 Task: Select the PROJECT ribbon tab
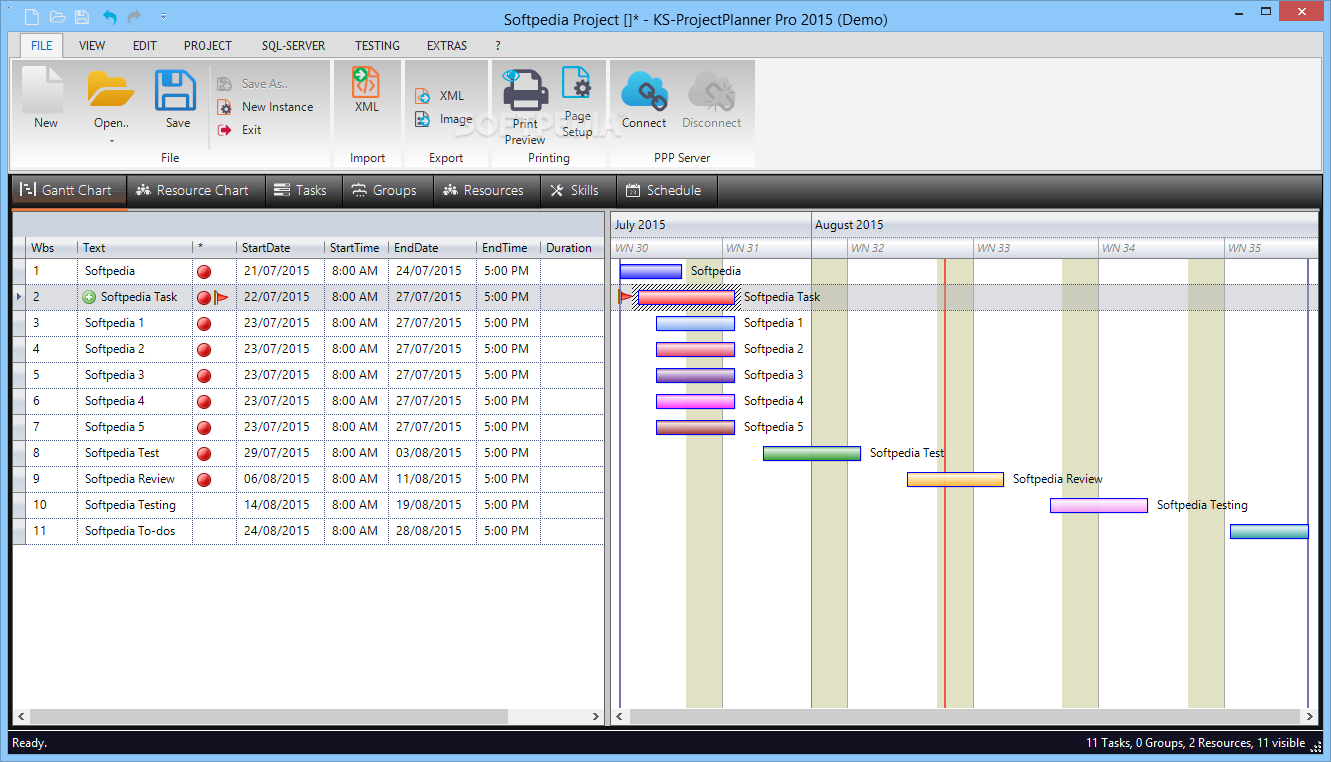[208, 46]
